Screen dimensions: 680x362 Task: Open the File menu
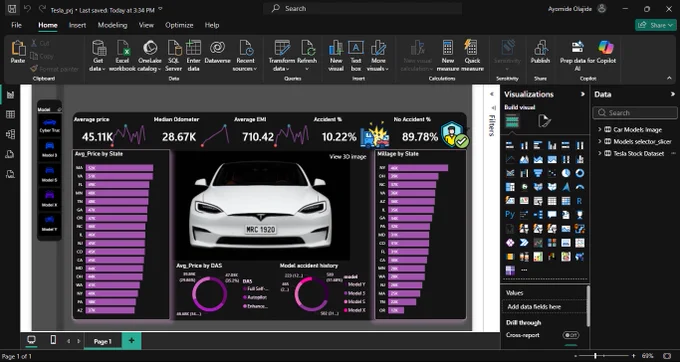pos(16,25)
